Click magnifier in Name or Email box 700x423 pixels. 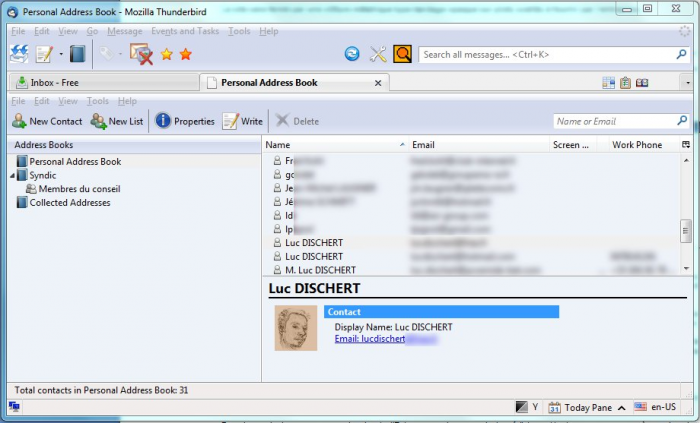pos(682,121)
